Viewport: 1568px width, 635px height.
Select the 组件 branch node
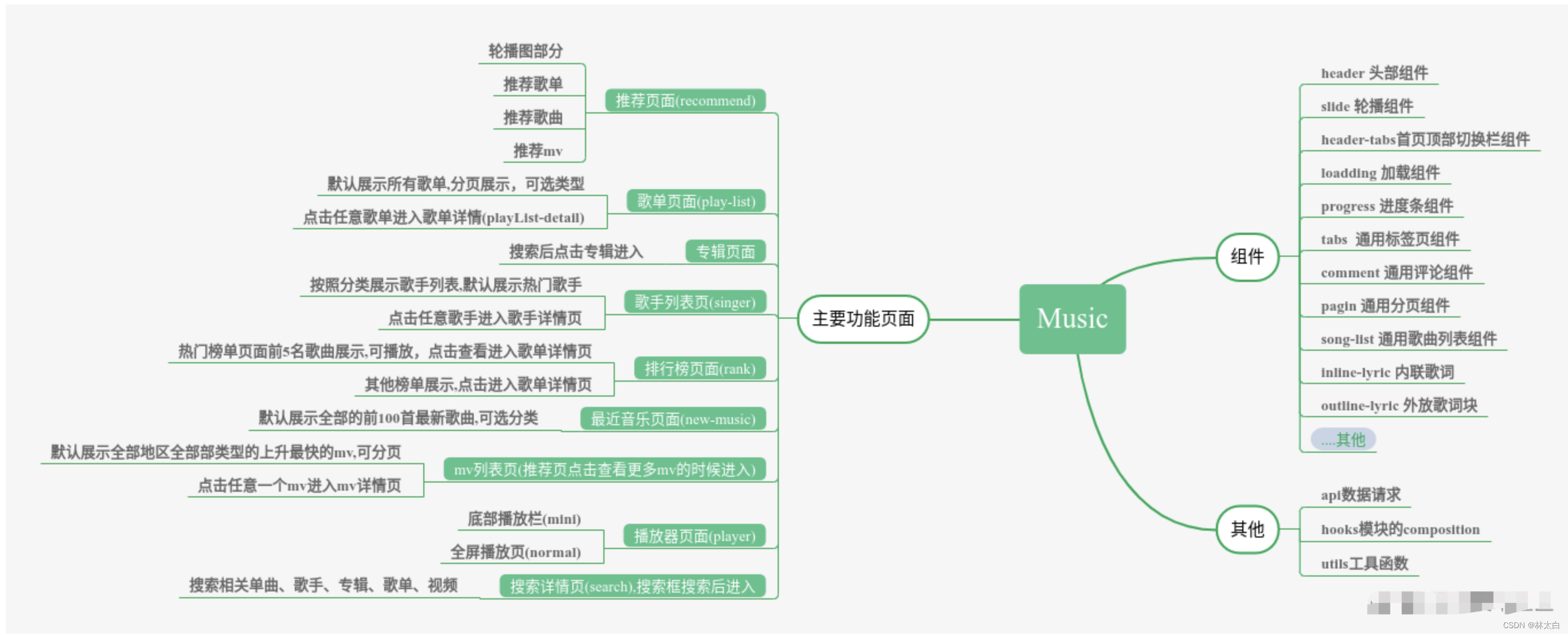point(1247,257)
